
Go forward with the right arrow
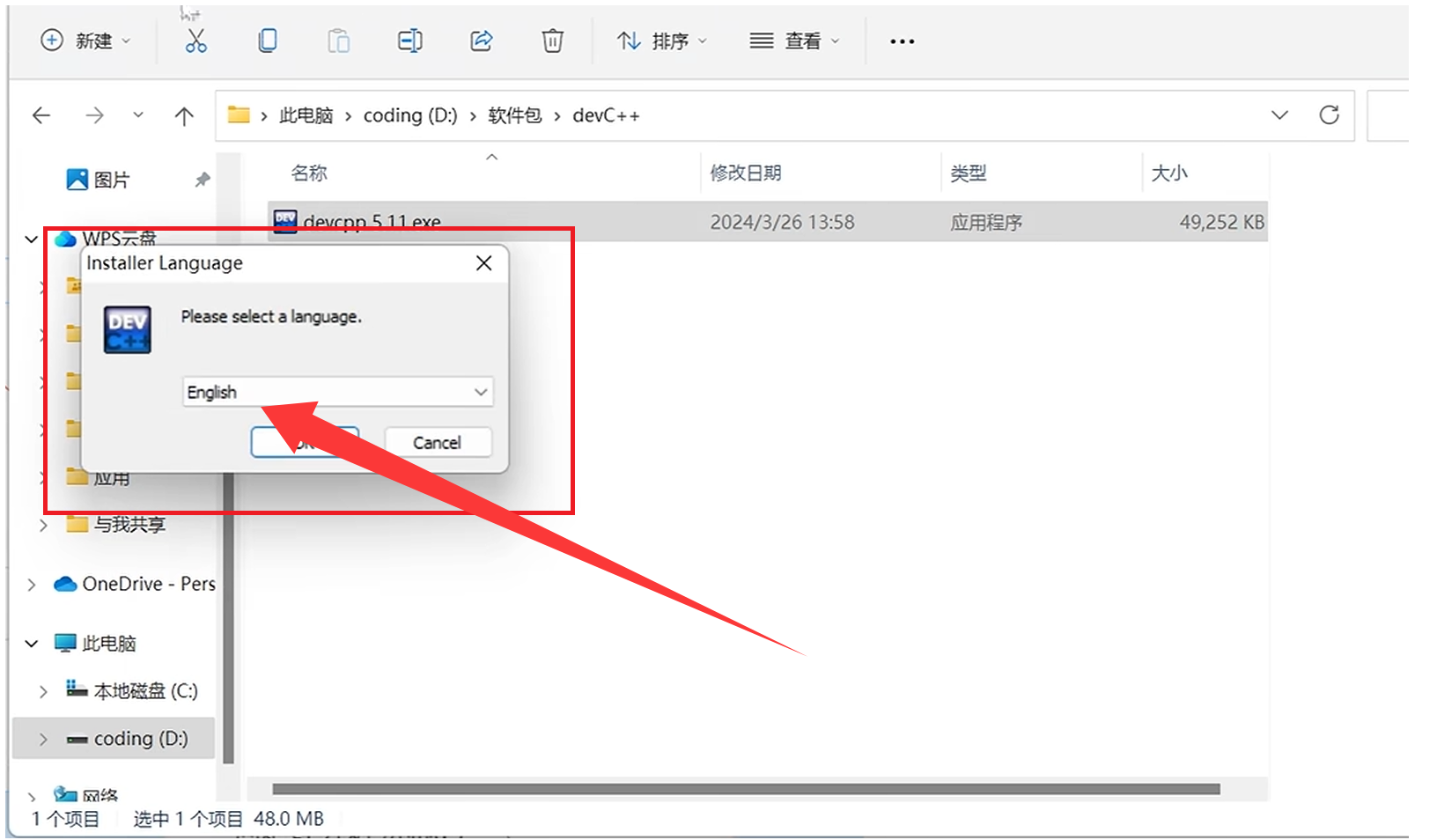tap(94, 115)
